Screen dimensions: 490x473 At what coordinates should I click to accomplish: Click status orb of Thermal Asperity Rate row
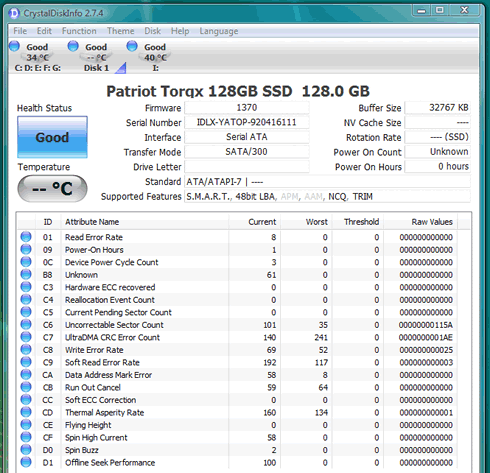pos(26,412)
